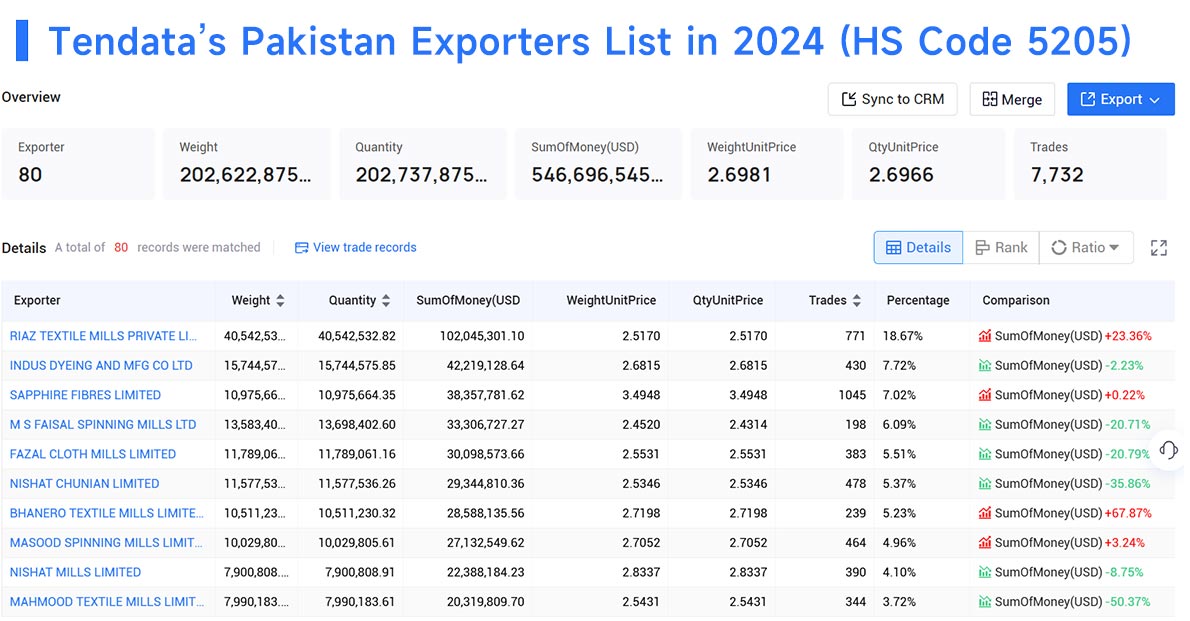Toggle ascending sort on the Weight column
This screenshot has height=621, width=1190.
(x=280, y=295)
